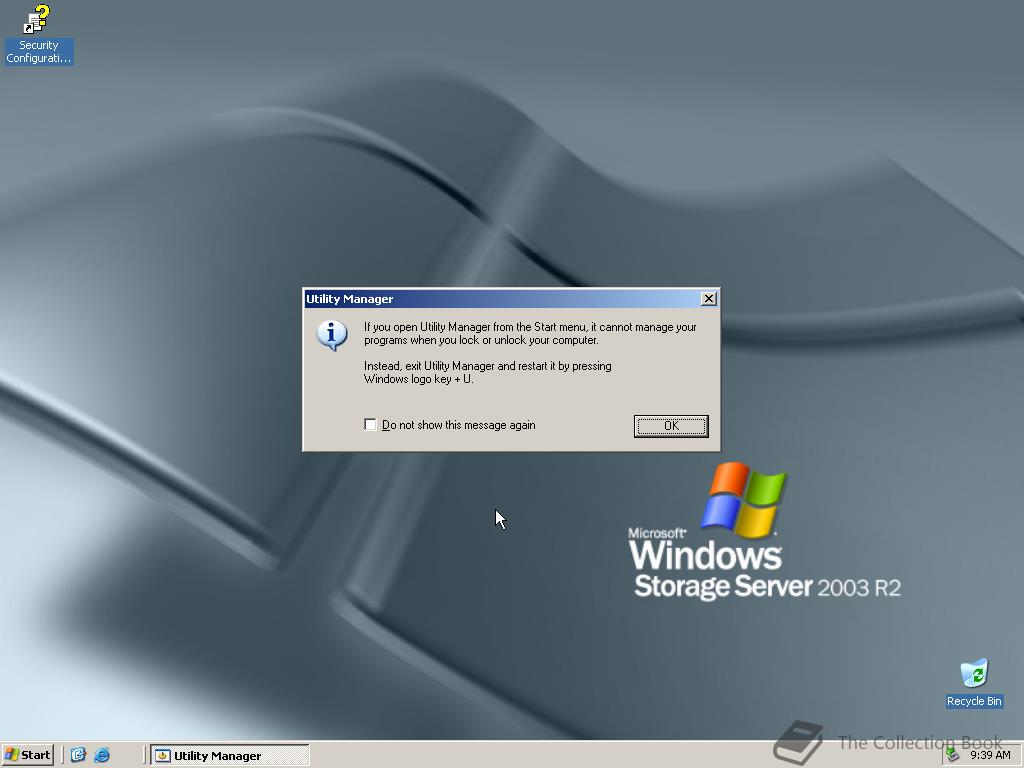The height and width of the screenshot is (768, 1024).
Task: Click the Show Desktop Quick Launch icon
Action: [78, 755]
